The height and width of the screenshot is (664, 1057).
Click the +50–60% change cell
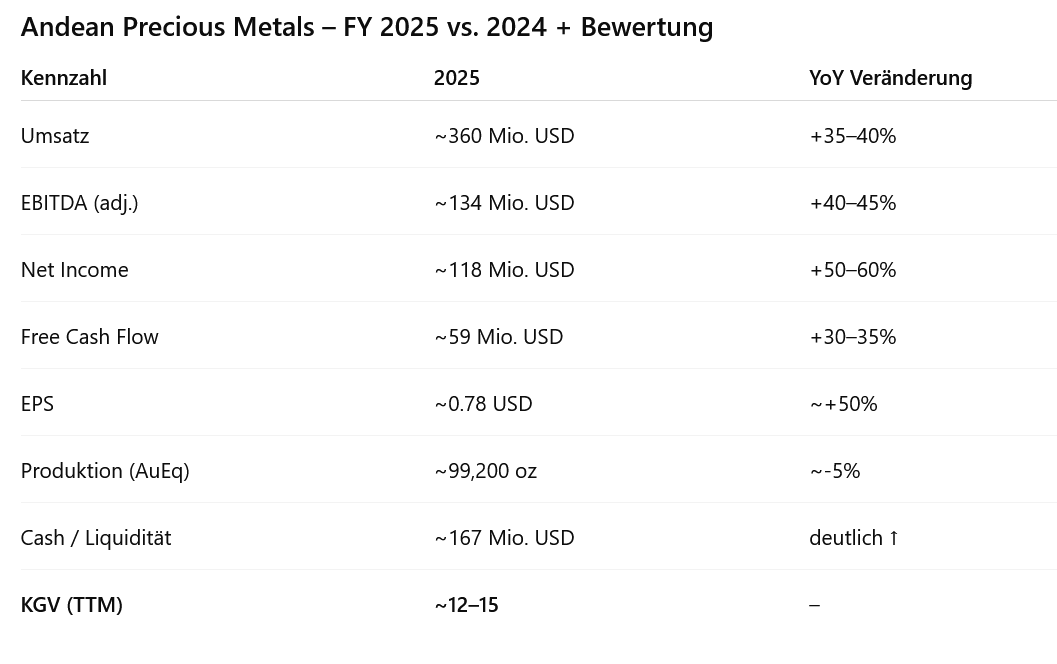(852, 270)
